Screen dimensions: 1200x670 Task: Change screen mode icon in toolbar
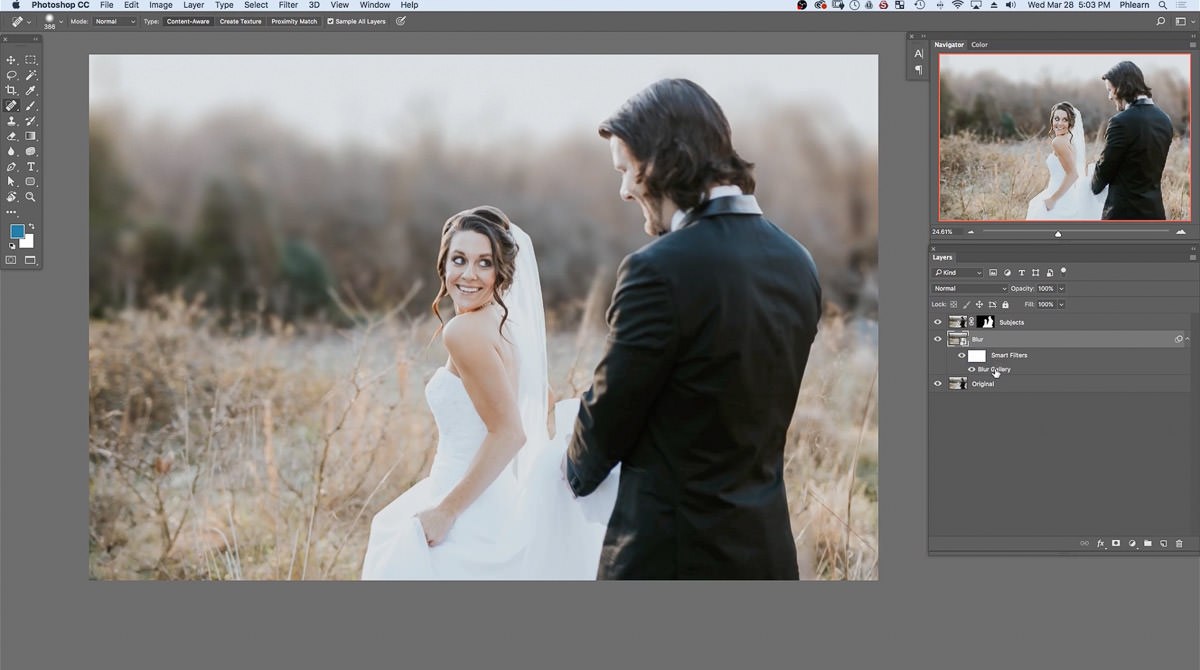[30, 260]
